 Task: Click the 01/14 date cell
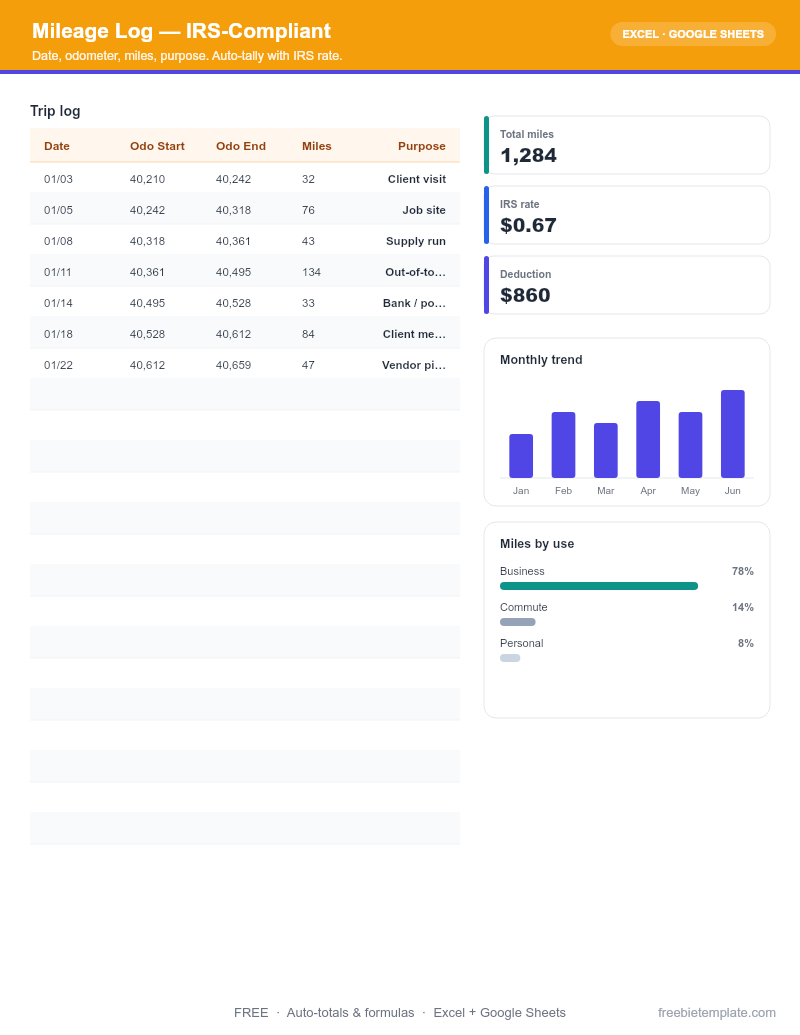58,304
